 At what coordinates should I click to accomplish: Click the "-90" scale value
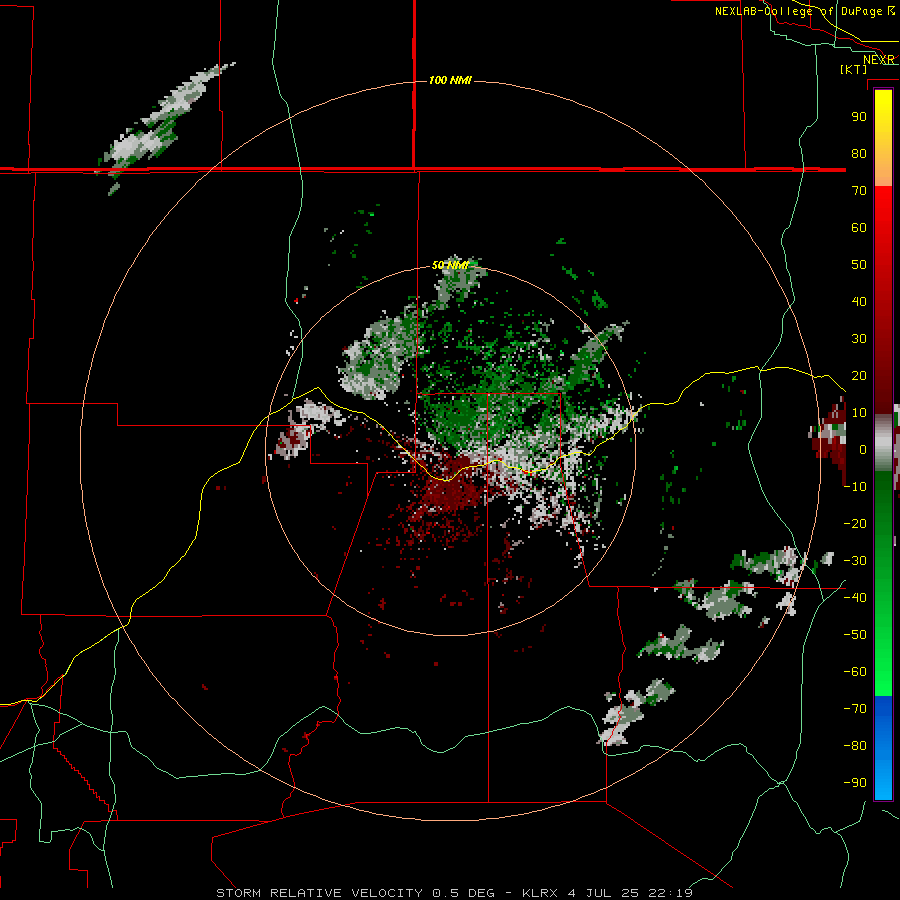click(x=855, y=783)
